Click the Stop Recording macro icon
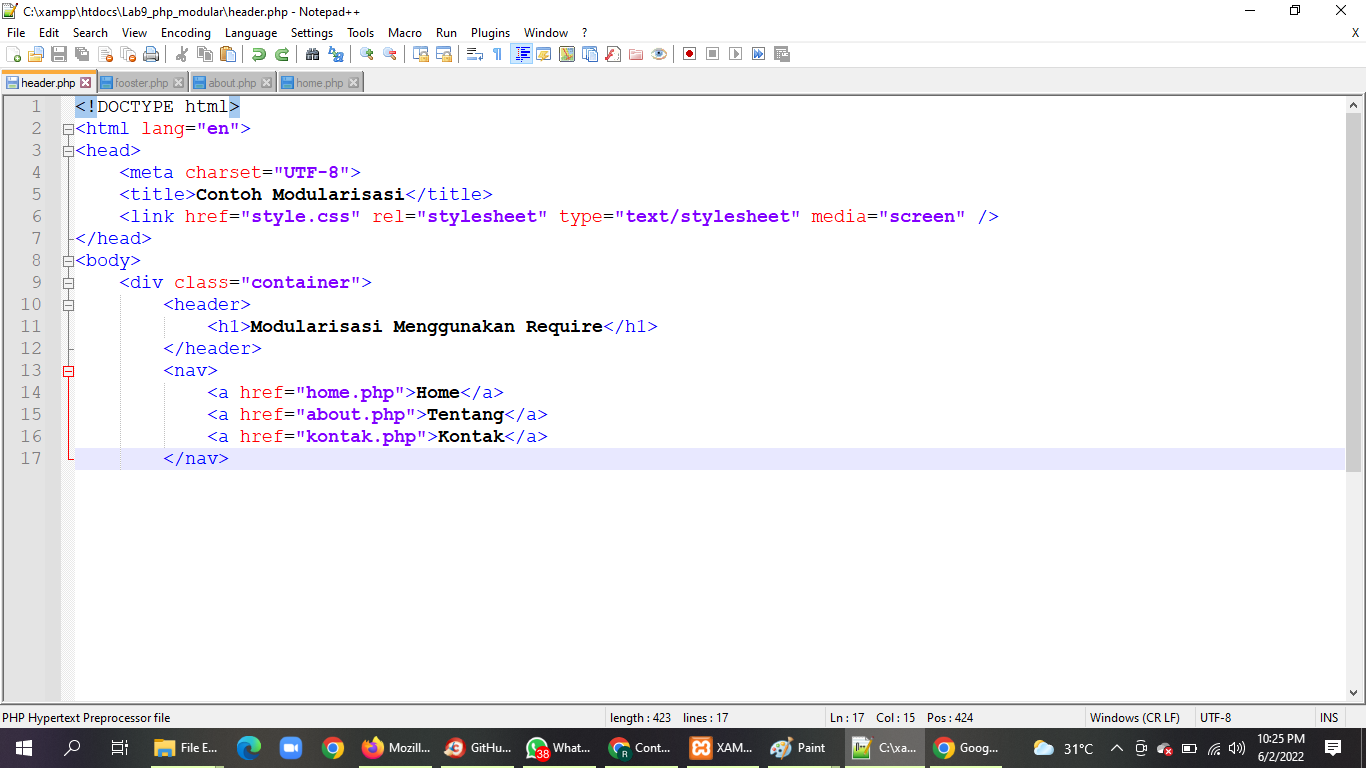 pos(713,54)
